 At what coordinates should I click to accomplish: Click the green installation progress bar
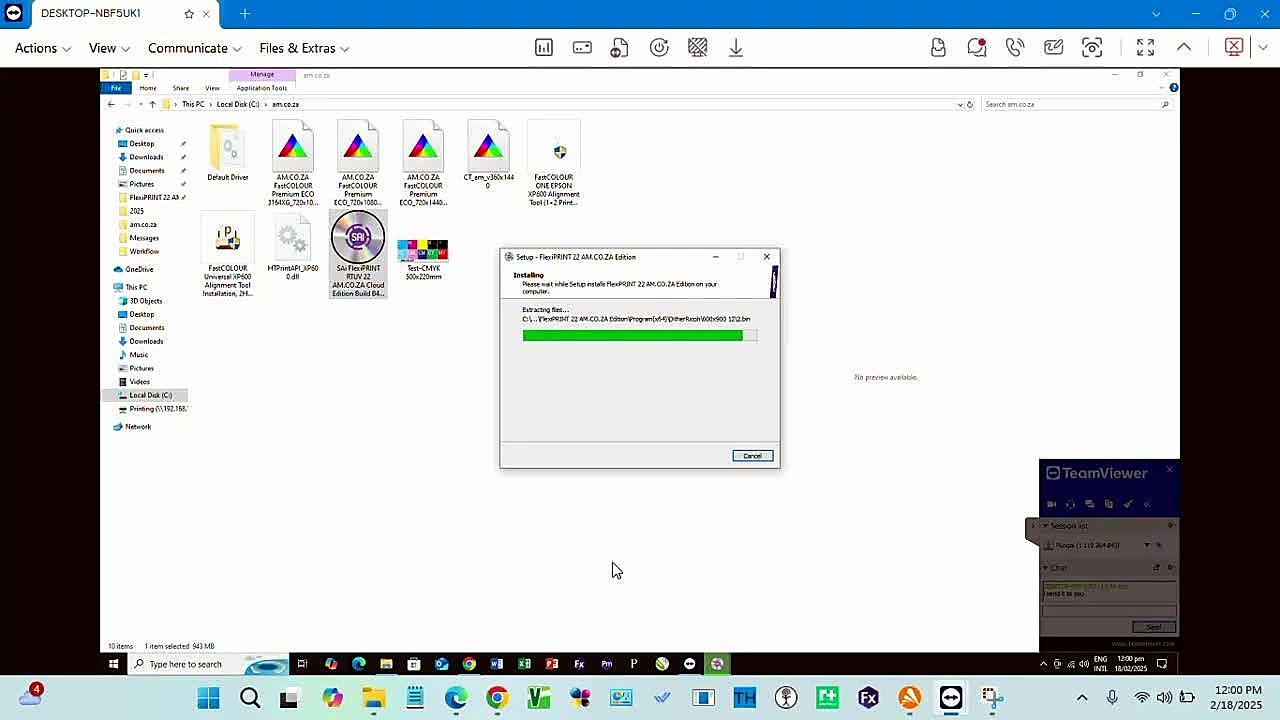click(639, 336)
